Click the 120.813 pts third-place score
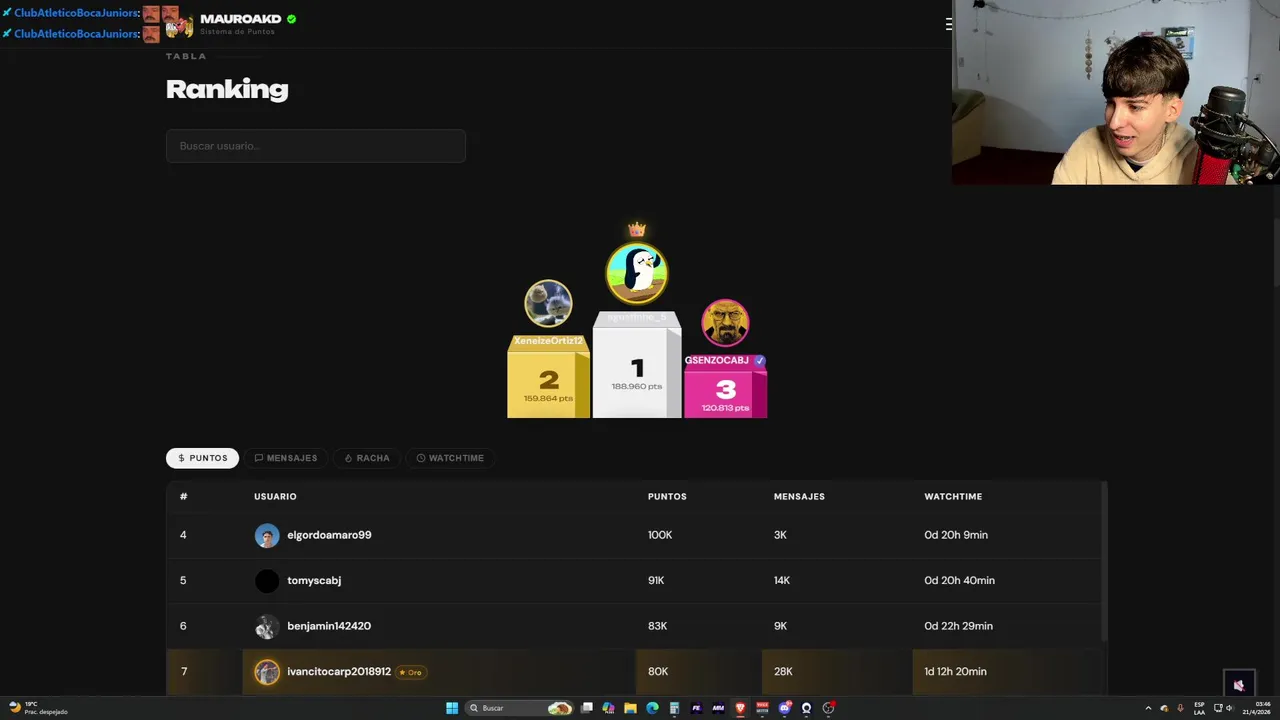Screen dimensions: 1280x720 click(725, 408)
